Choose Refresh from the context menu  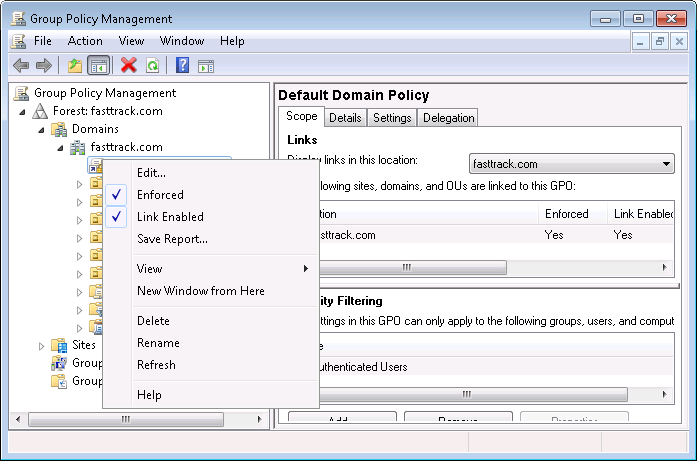tap(211, 365)
